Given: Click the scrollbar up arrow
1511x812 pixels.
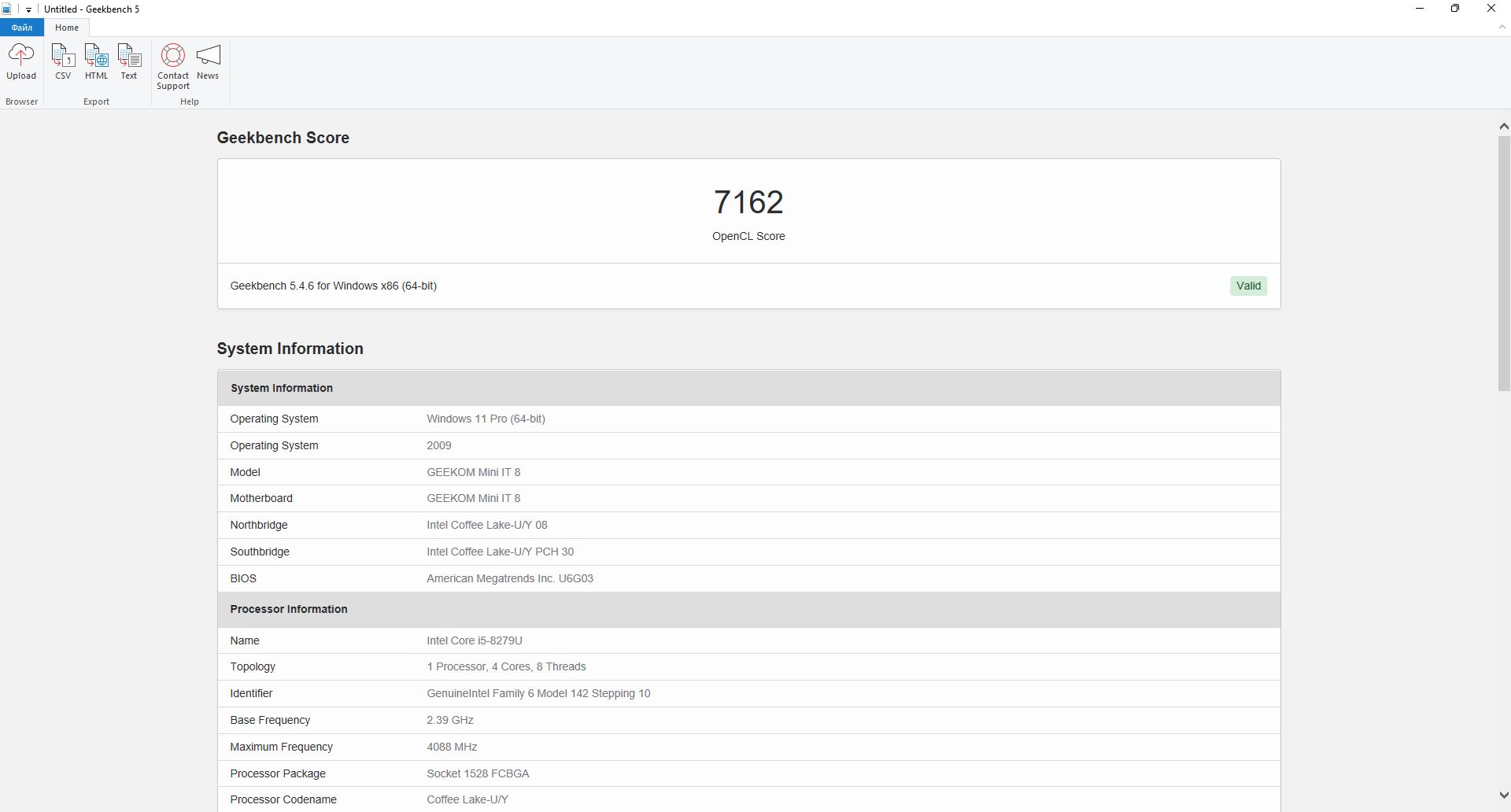Looking at the screenshot, I should [x=1504, y=126].
